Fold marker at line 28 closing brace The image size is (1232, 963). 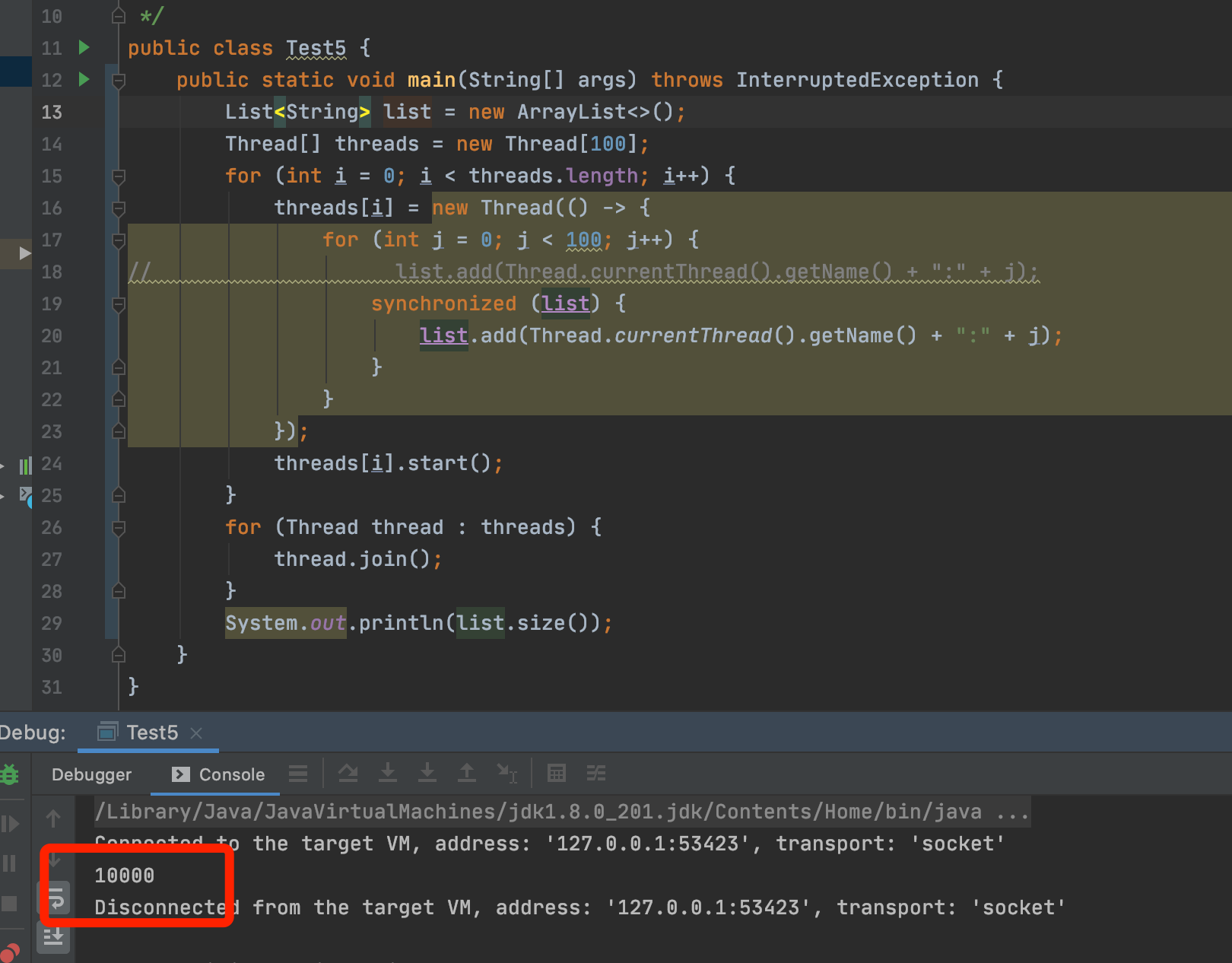point(119,591)
